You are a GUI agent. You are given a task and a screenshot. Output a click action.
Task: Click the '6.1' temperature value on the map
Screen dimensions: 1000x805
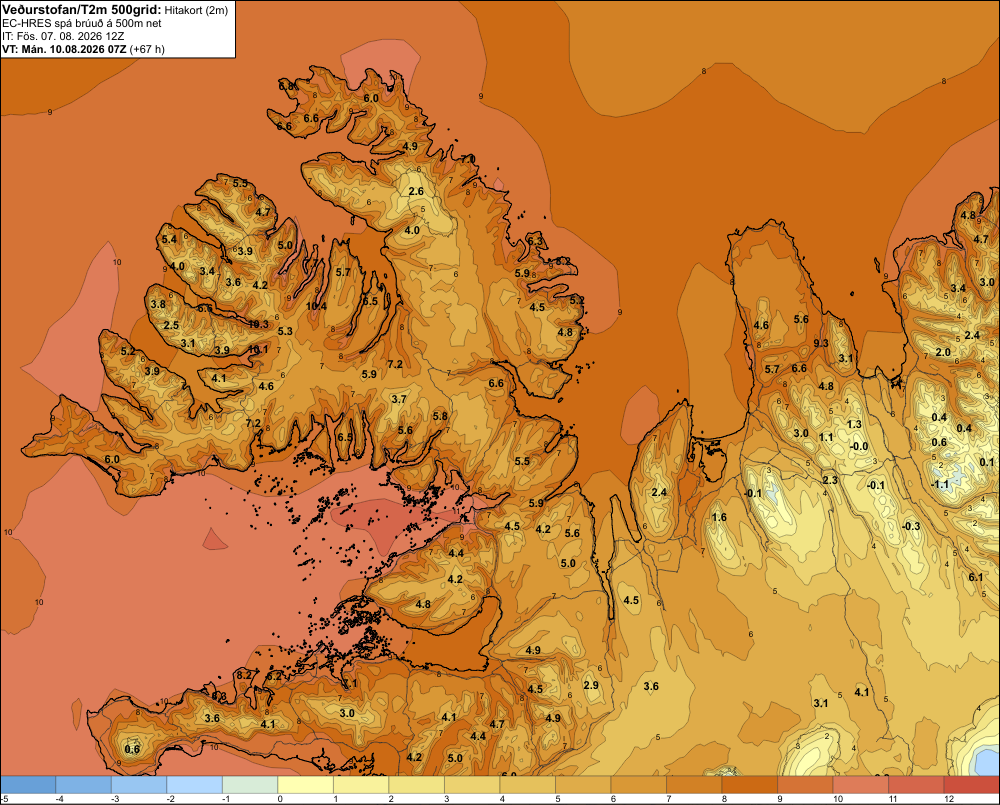tap(976, 577)
